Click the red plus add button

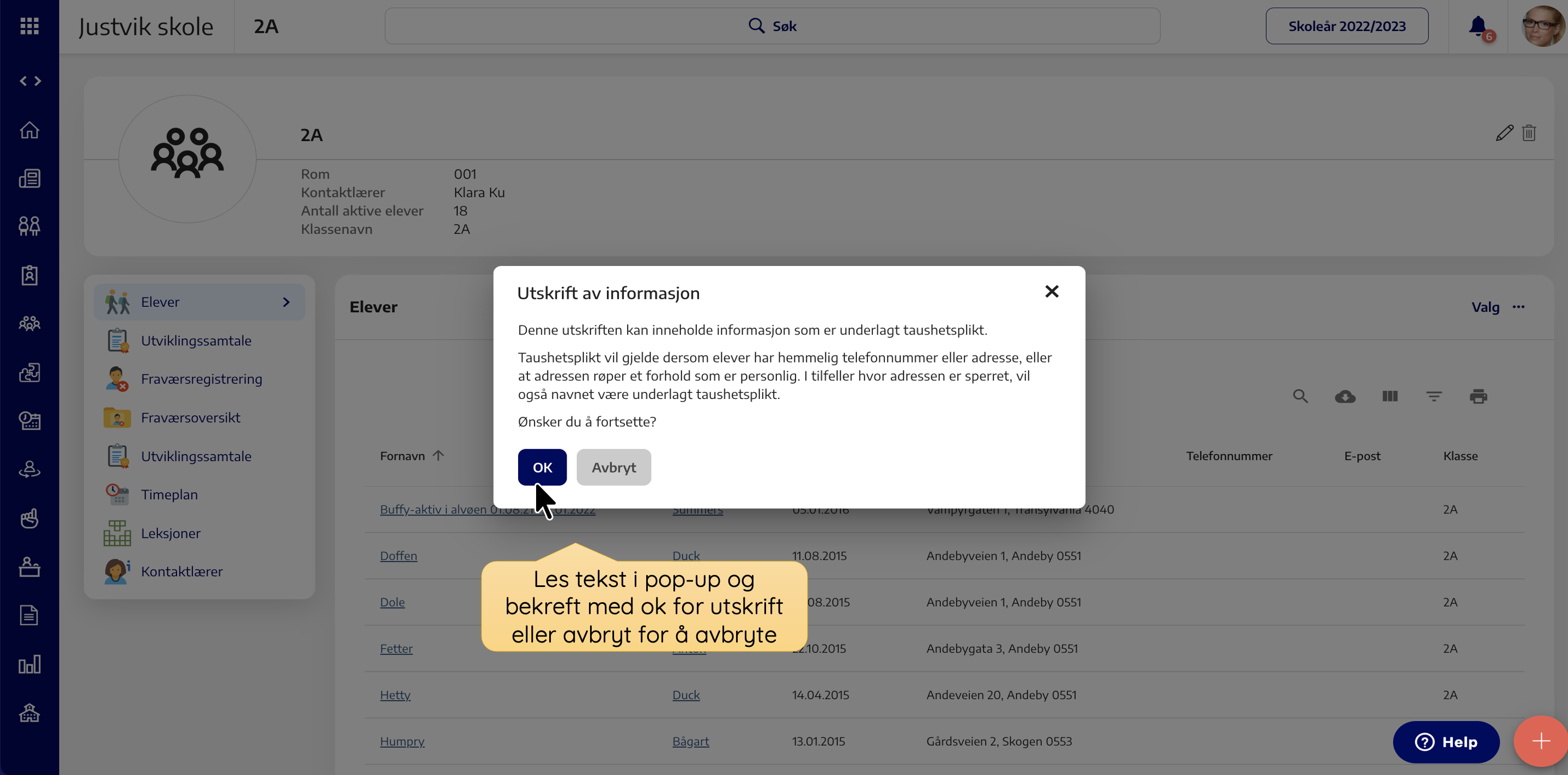(x=1541, y=741)
